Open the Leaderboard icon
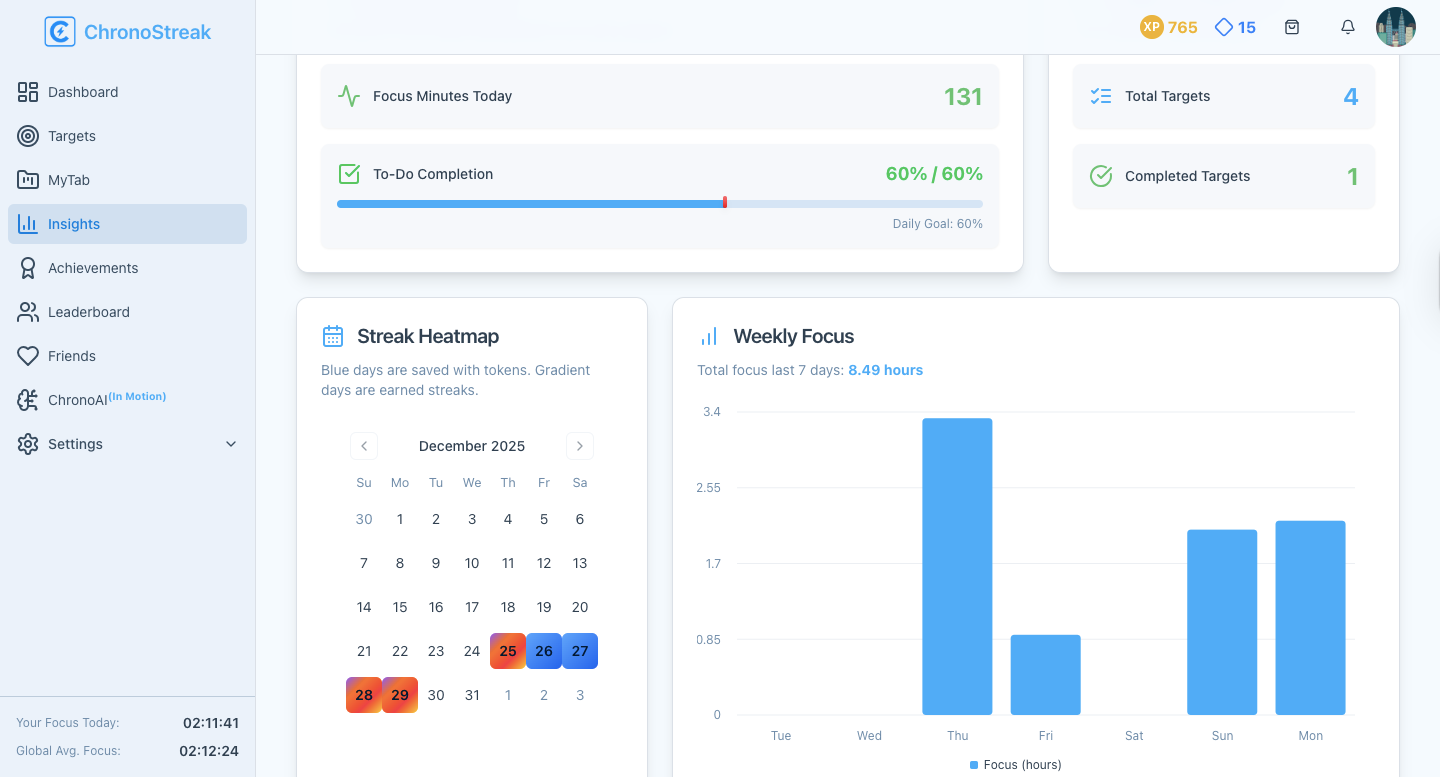 click(27, 311)
